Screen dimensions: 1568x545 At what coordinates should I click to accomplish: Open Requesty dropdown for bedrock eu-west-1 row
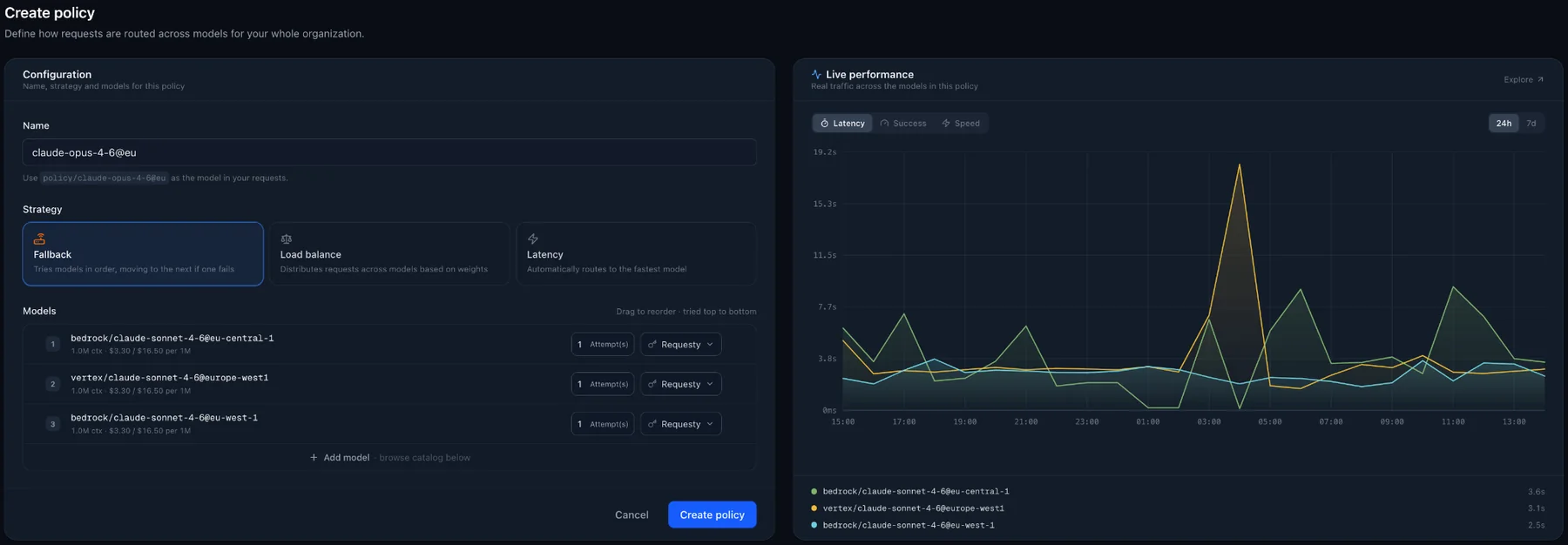coord(680,424)
